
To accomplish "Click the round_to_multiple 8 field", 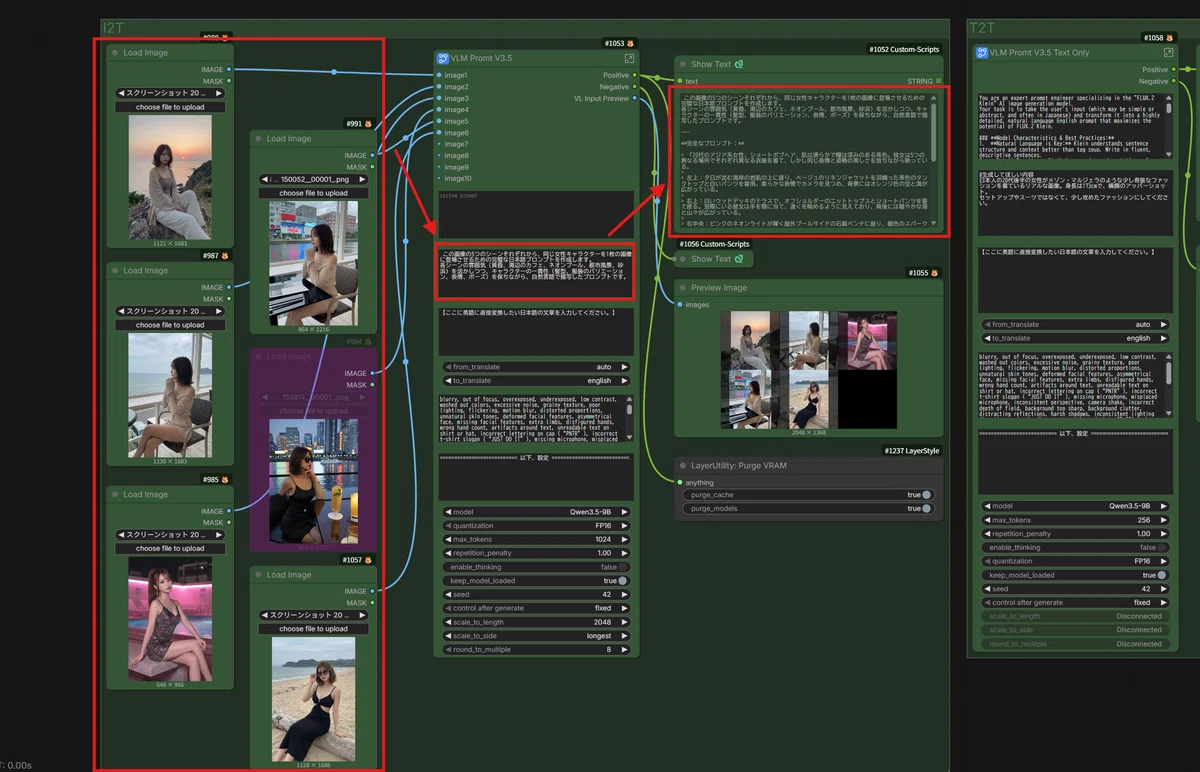I will pyautogui.click(x=536, y=649).
